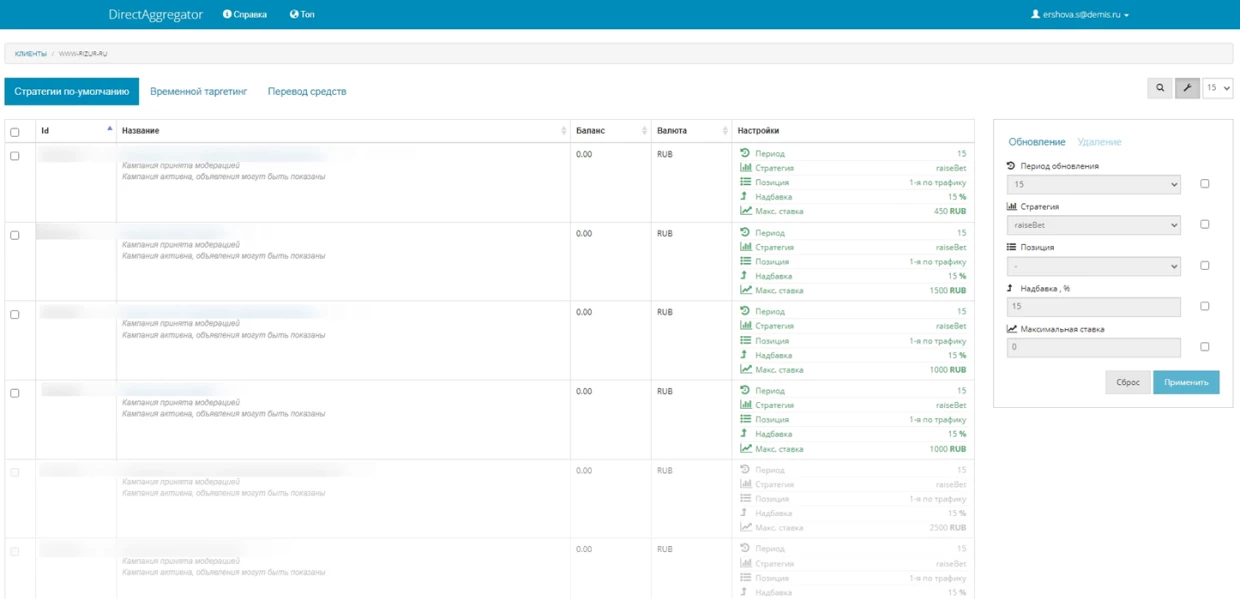Check the select-all checkbox in table header

pyautogui.click(x=15, y=132)
